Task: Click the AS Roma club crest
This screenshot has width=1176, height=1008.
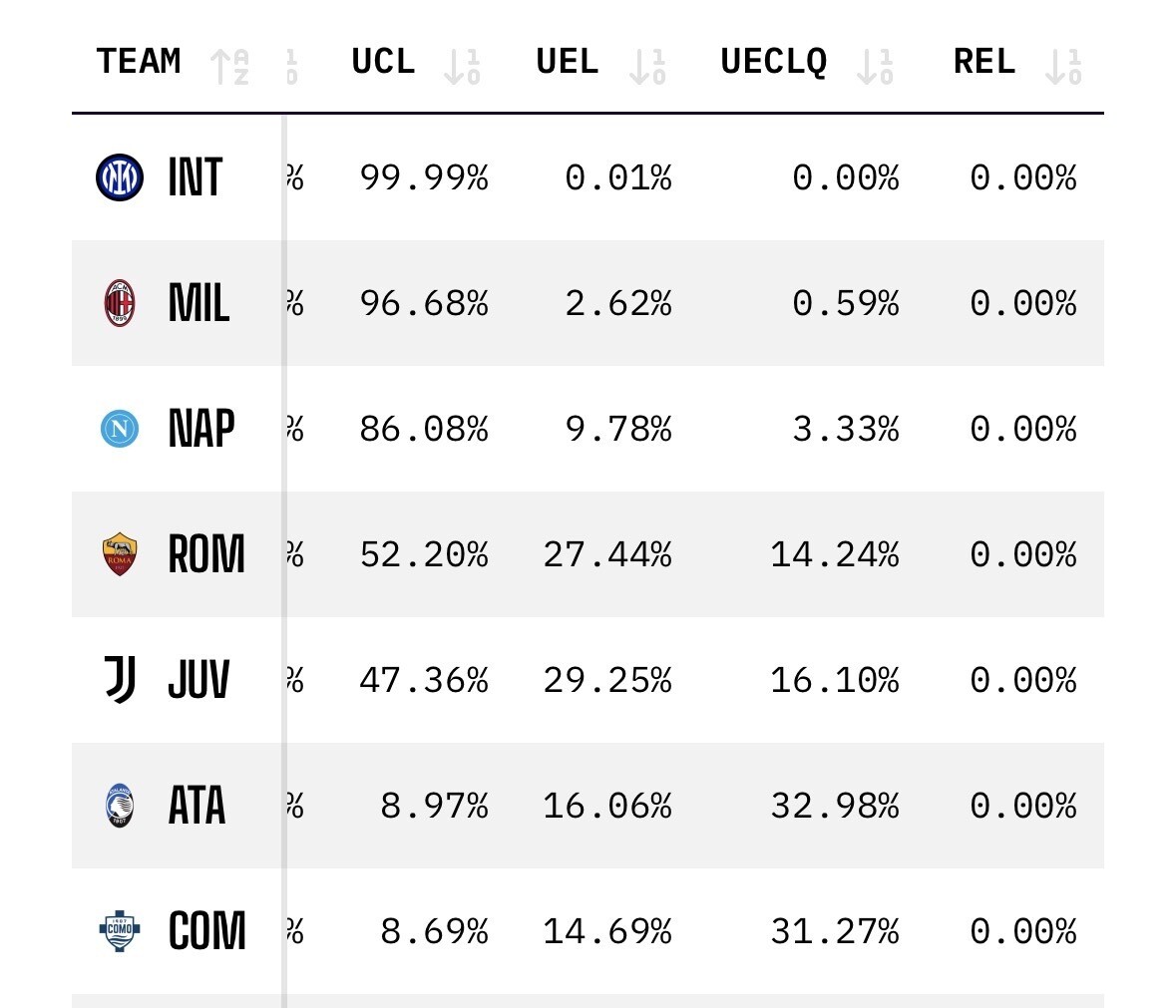Action: coord(120,554)
